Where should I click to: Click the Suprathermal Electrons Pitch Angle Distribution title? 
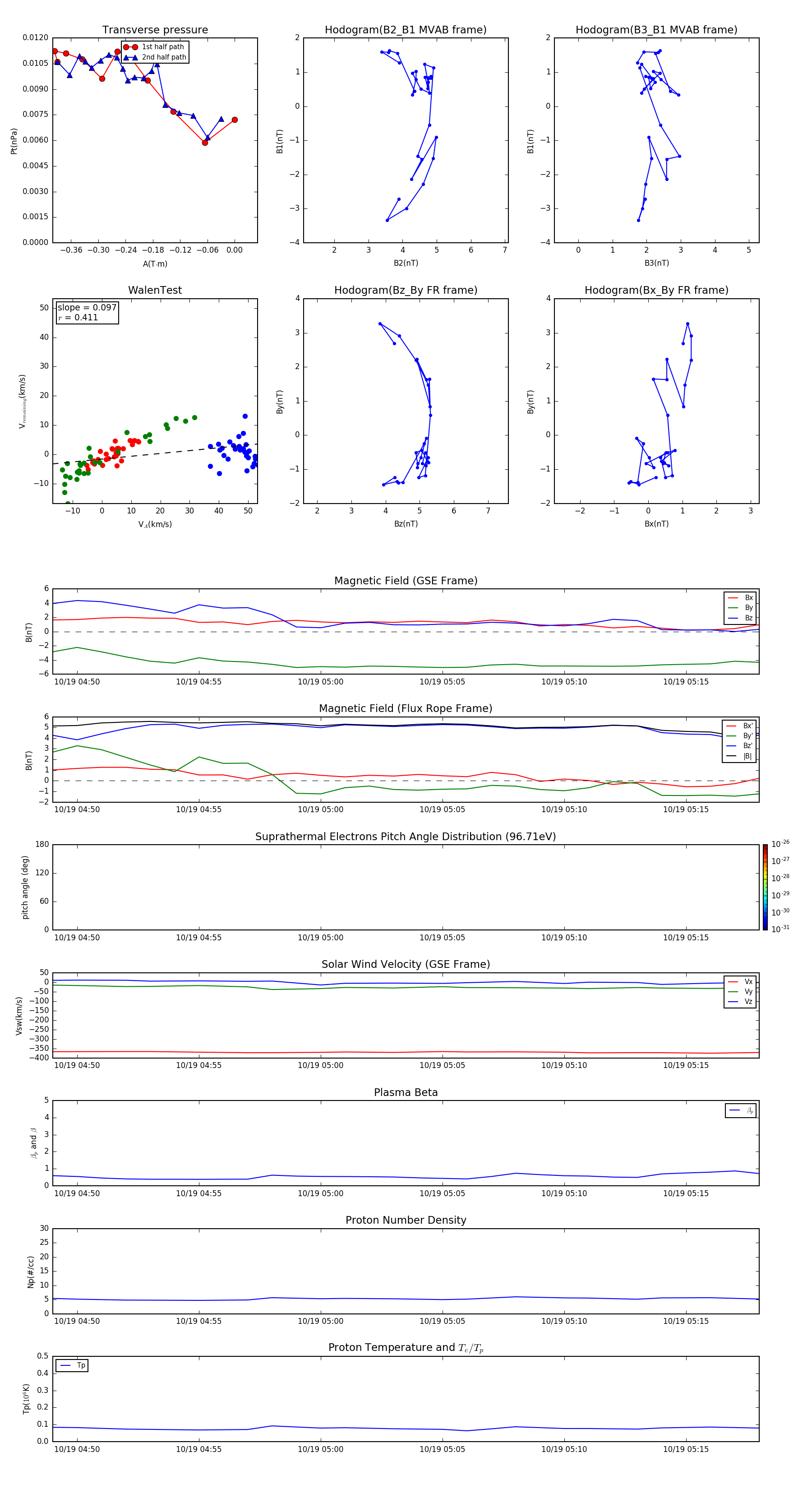click(406, 837)
